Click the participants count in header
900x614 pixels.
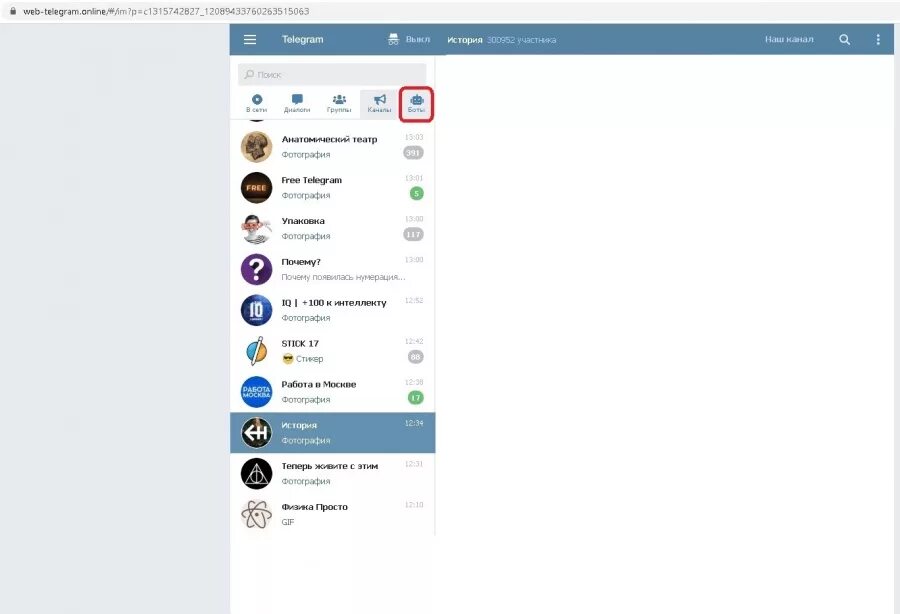(521, 40)
